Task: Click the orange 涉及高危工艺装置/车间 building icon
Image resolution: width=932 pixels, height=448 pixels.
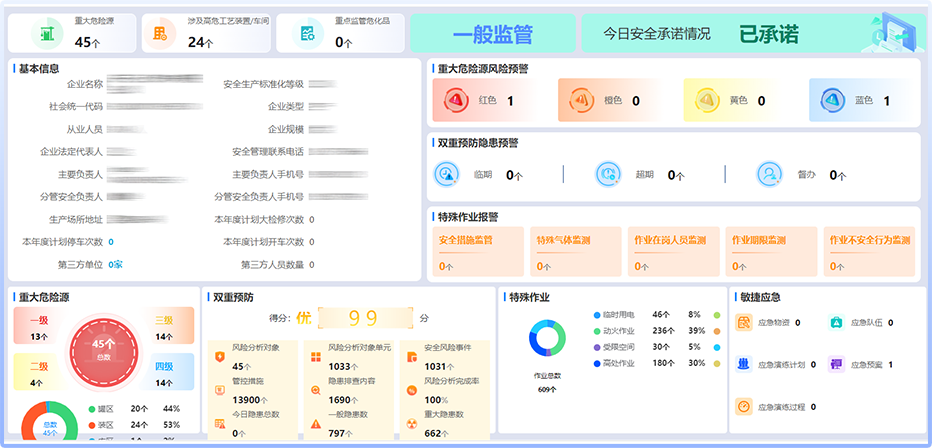Action: click(x=159, y=33)
